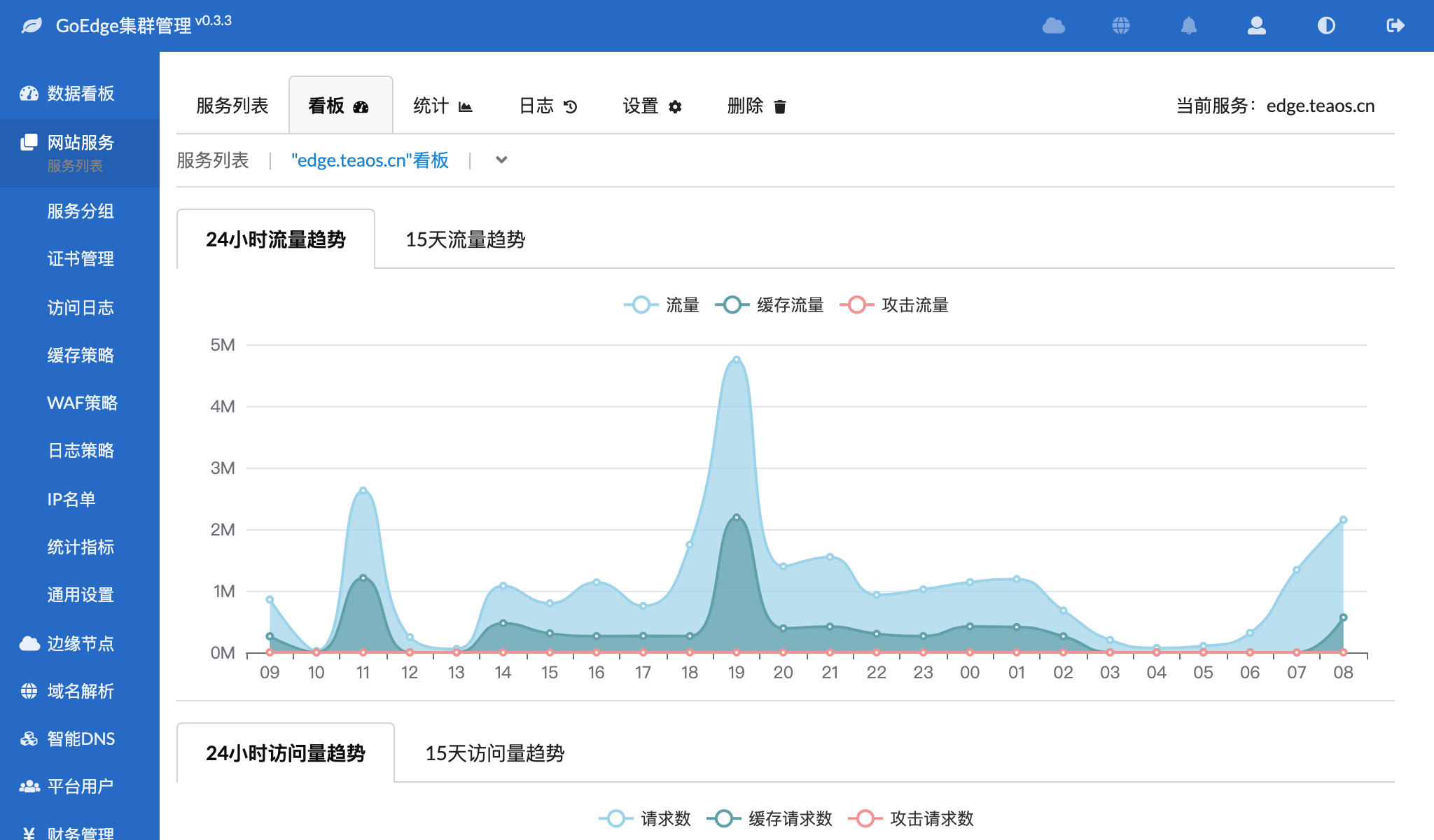Toggle dark theme half-circle icon
The height and width of the screenshot is (840, 1434).
pyautogui.click(x=1326, y=26)
